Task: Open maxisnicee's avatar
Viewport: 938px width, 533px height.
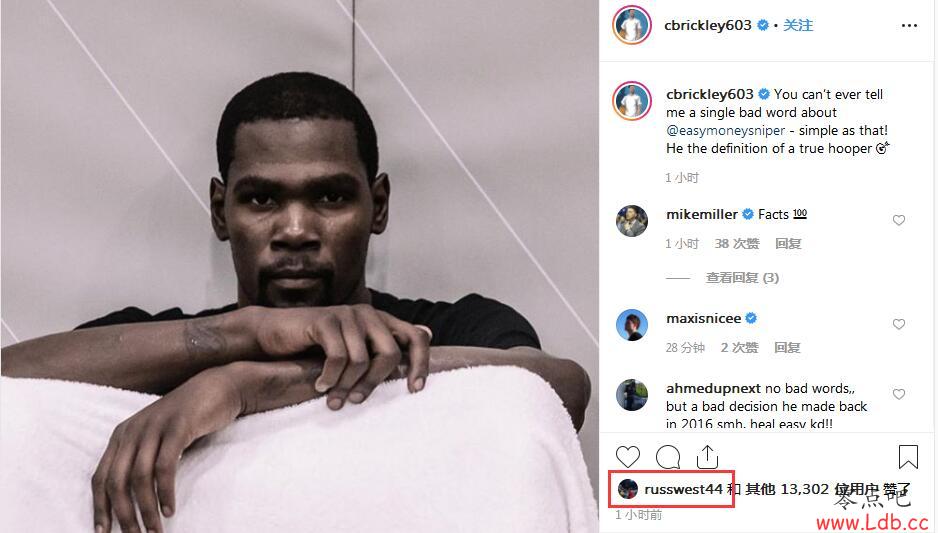Action: tap(632, 325)
